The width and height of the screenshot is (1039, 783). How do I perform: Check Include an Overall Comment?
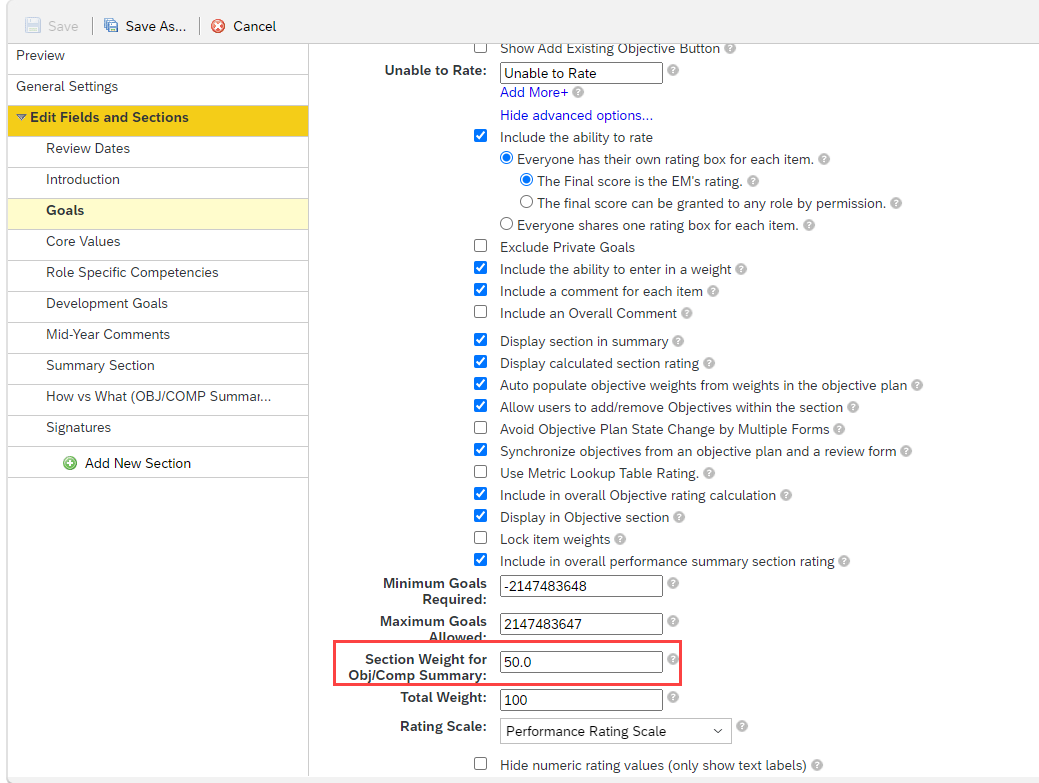(x=480, y=311)
